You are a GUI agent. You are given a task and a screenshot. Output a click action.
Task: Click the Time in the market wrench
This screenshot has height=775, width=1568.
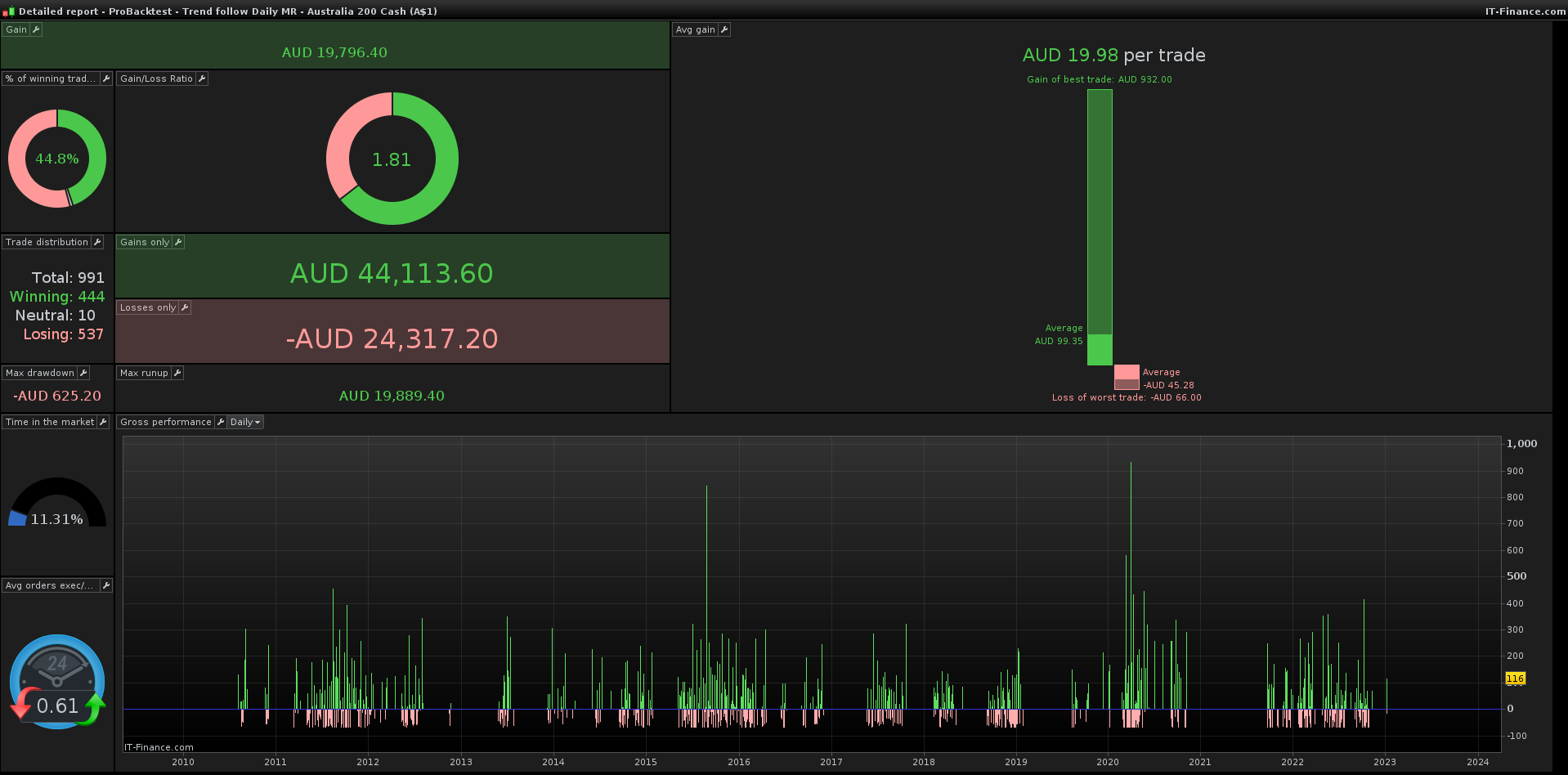click(103, 422)
